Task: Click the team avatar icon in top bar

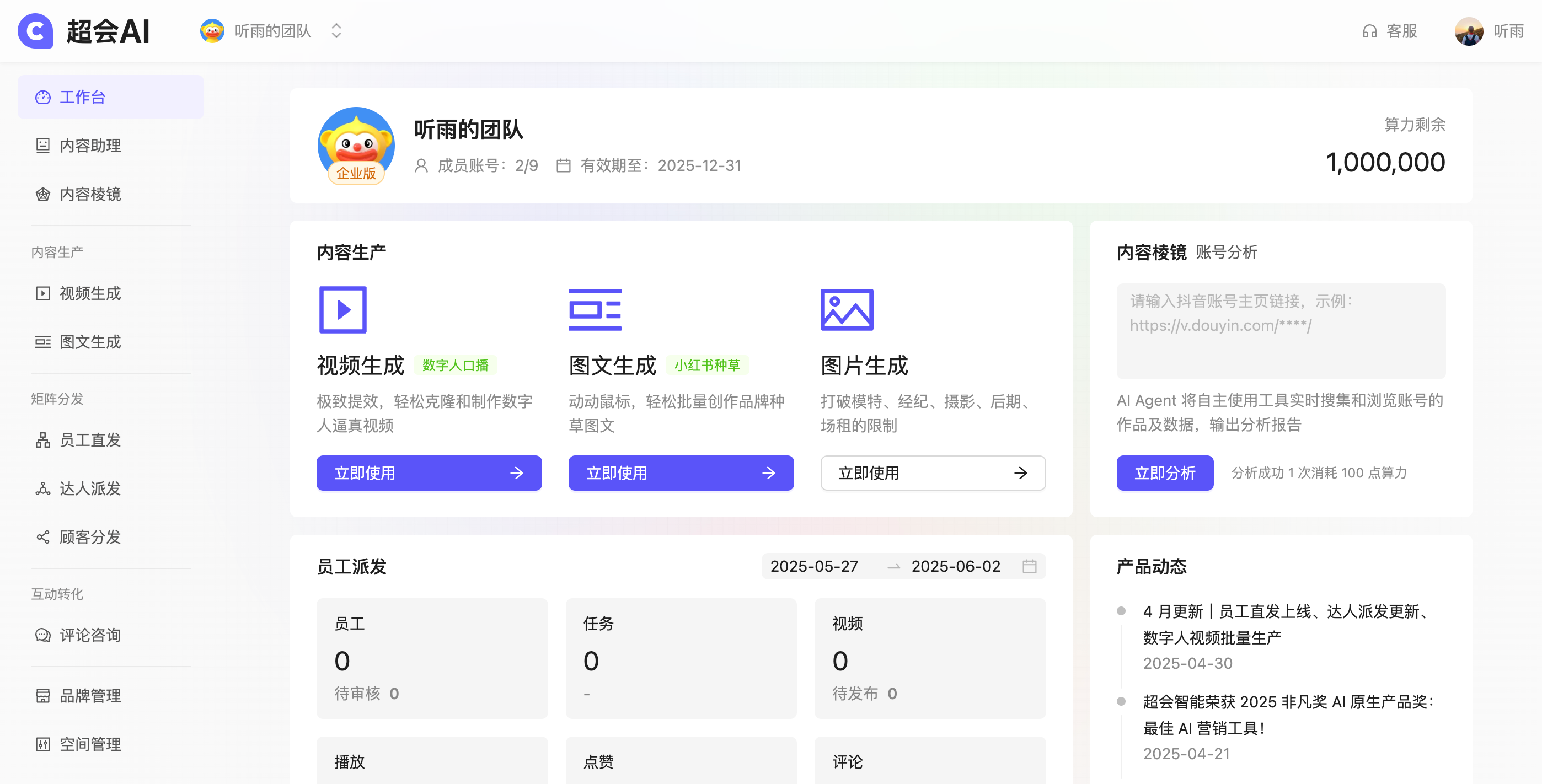Action: [212, 30]
